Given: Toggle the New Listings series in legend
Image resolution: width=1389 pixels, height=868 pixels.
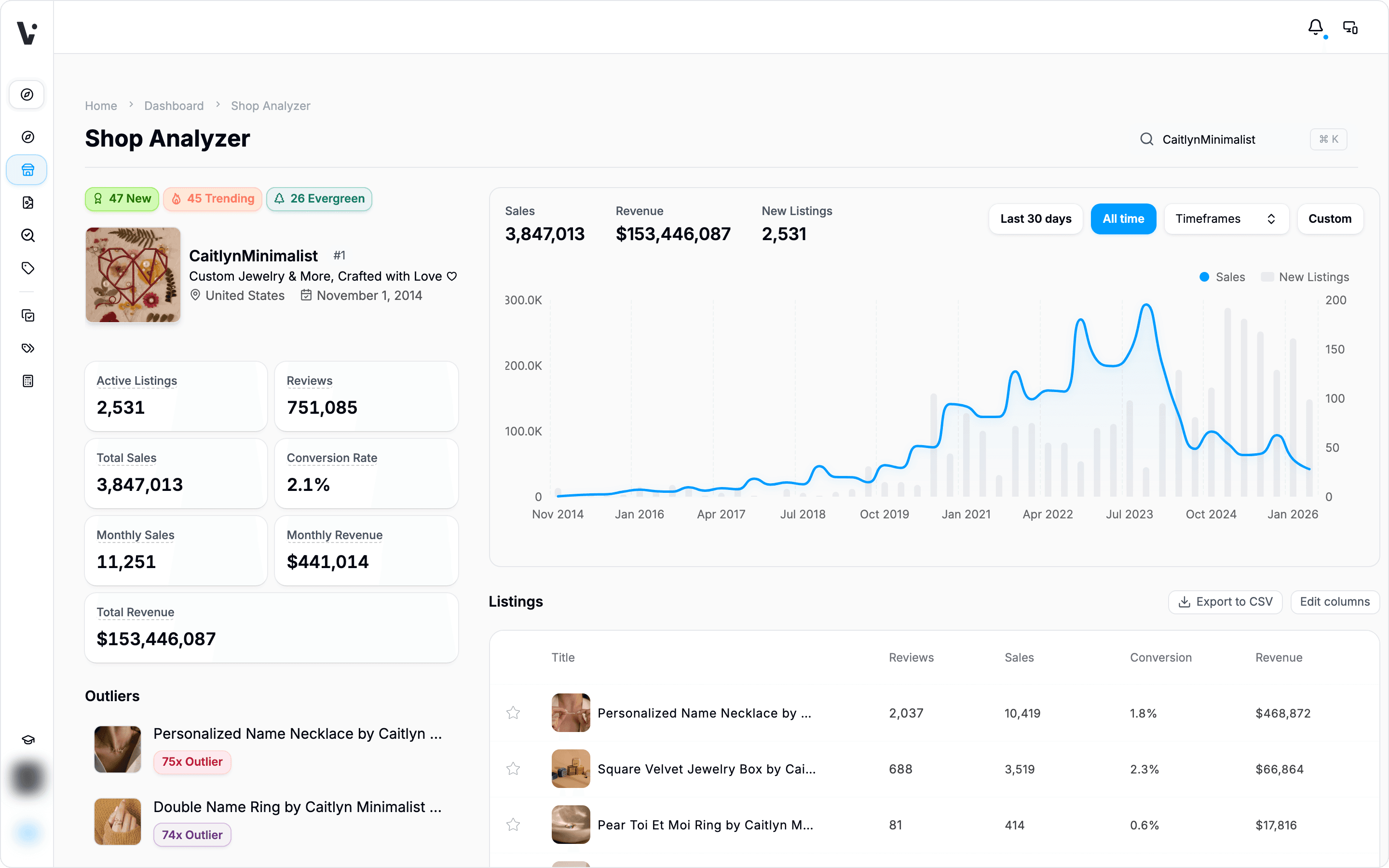Looking at the screenshot, I should click(x=1305, y=277).
